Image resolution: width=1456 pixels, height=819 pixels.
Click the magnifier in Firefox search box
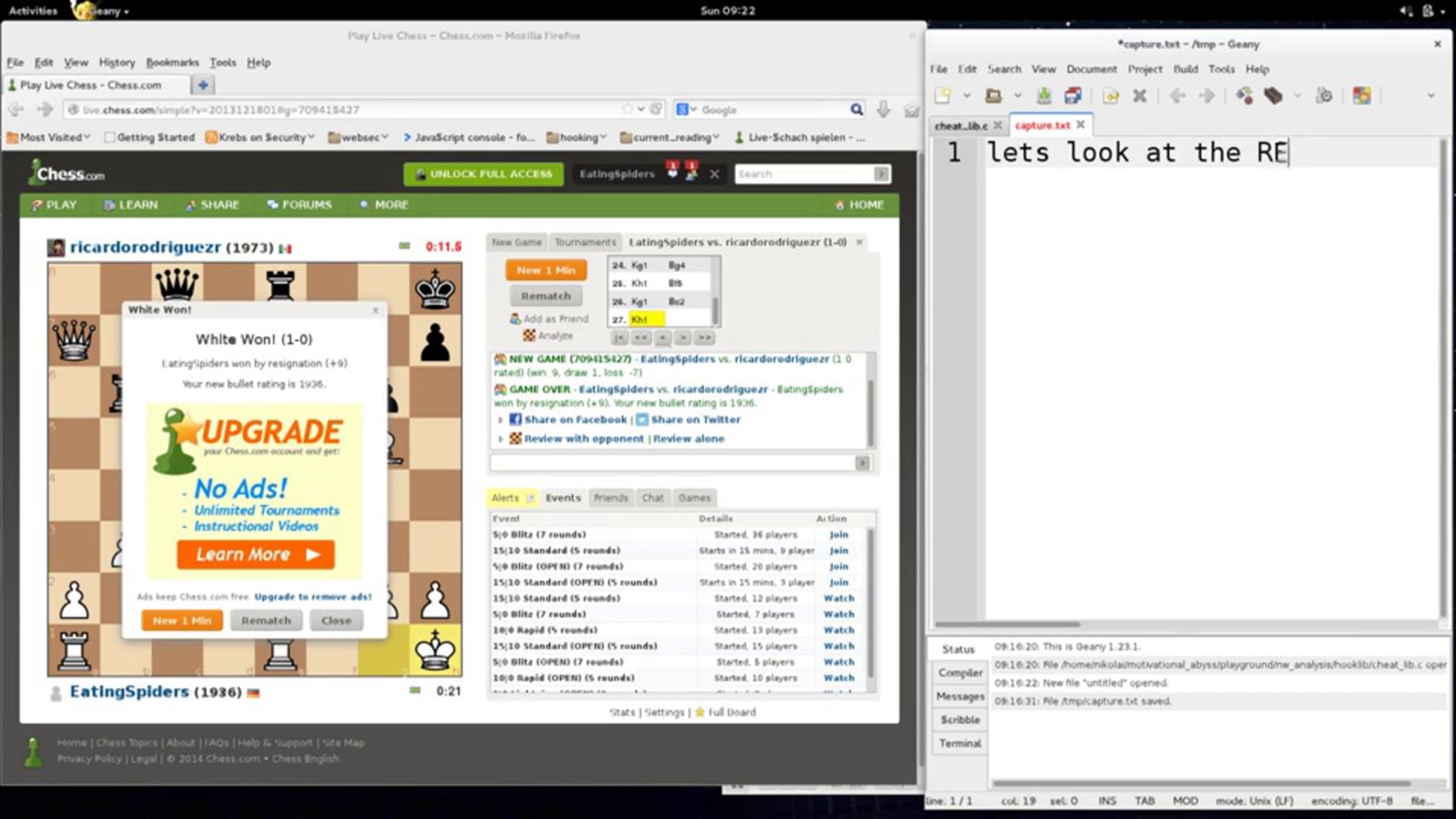[x=856, y=109]
